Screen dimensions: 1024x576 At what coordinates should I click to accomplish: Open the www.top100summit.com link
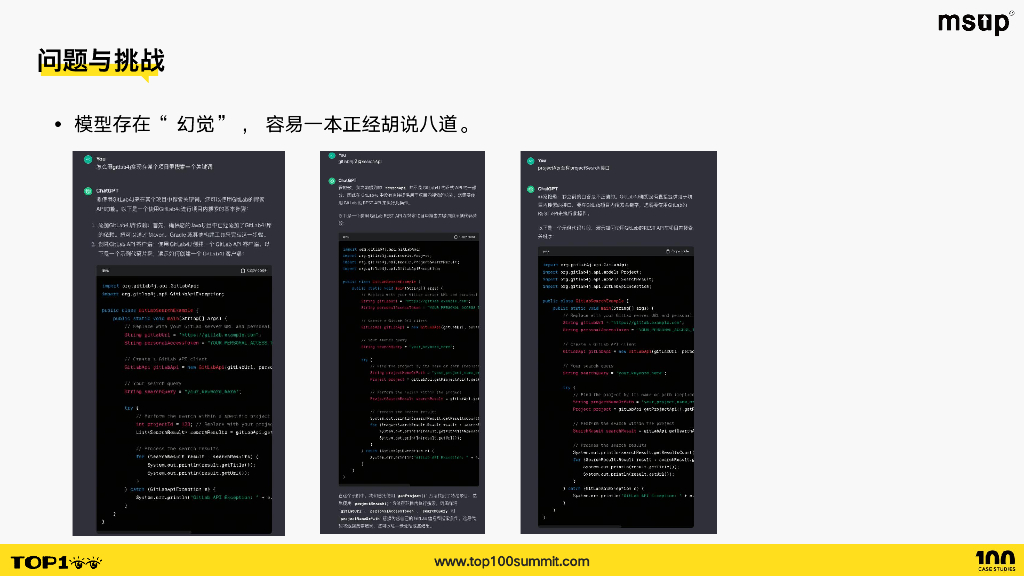point(512,561)
